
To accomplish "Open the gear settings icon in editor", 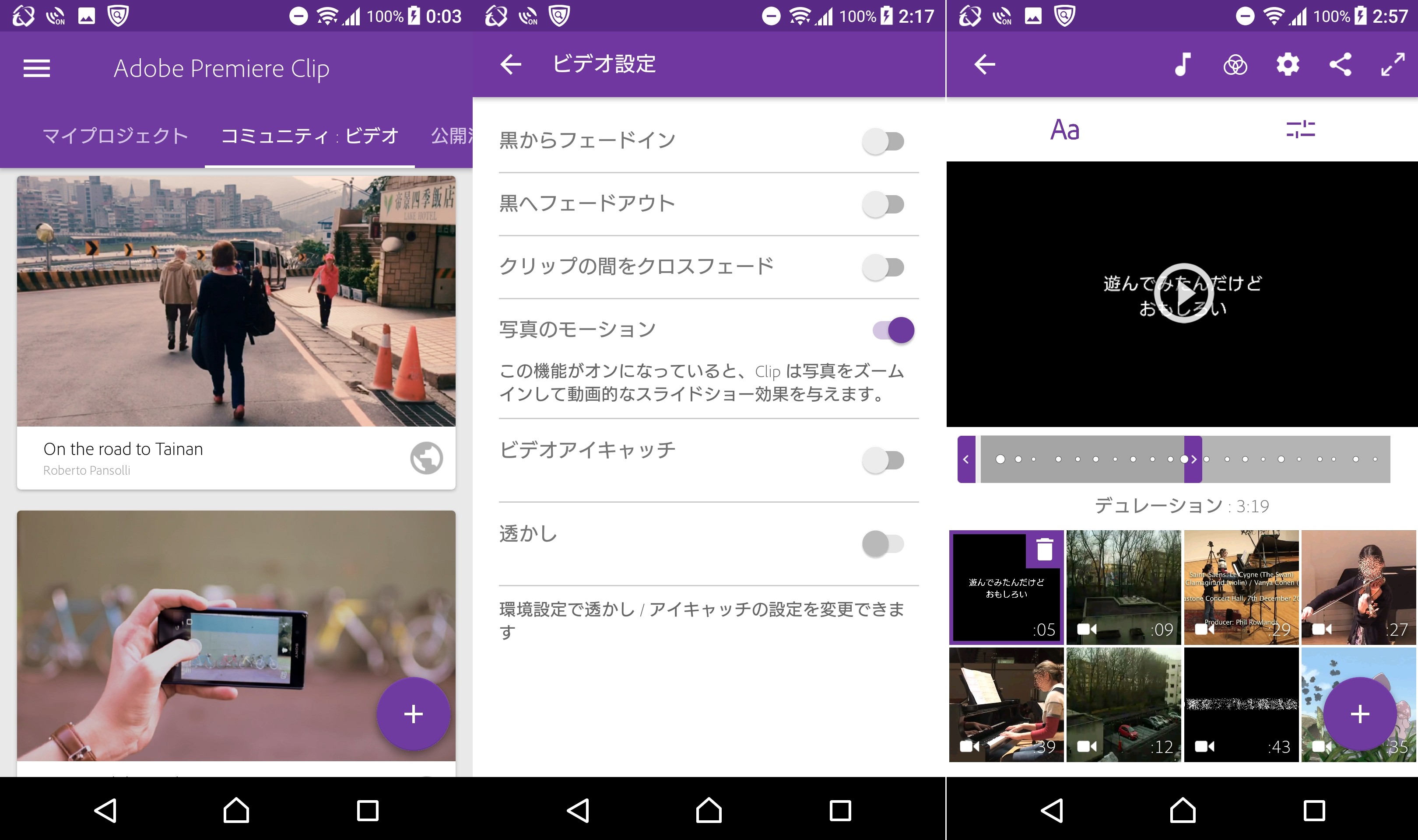I will click(1287, 64).
